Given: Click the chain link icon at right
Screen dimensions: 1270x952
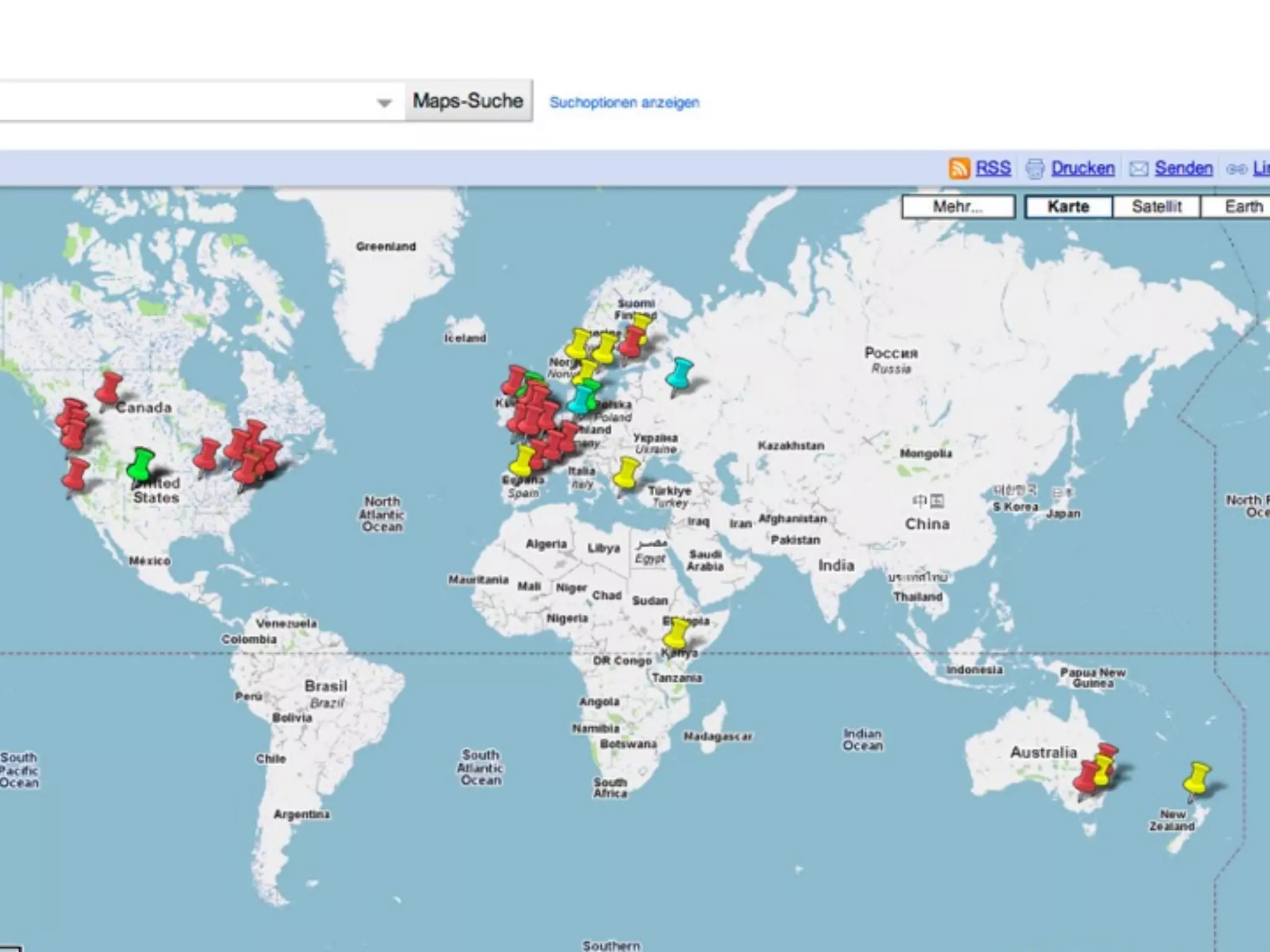Looking at the screenshot, I should pos(1236,169).
